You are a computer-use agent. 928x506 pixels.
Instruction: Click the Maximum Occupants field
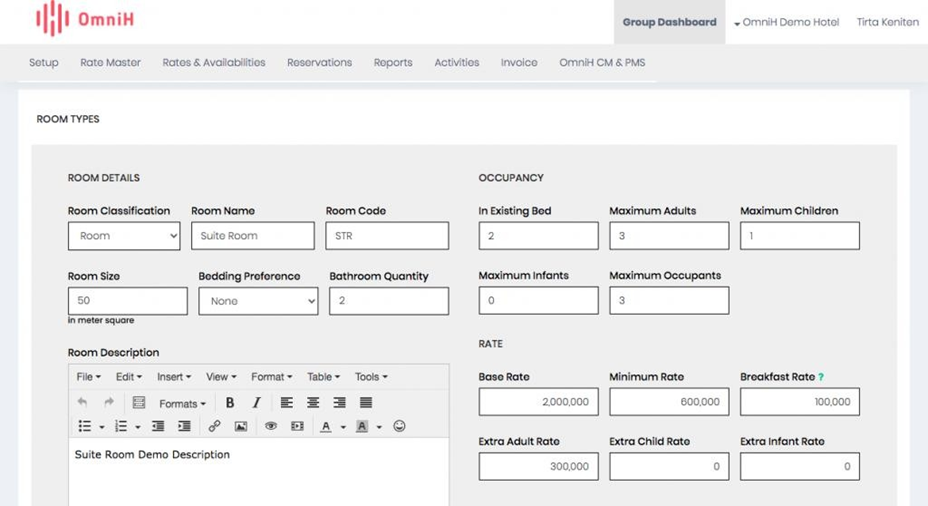(x=669, y=301)
